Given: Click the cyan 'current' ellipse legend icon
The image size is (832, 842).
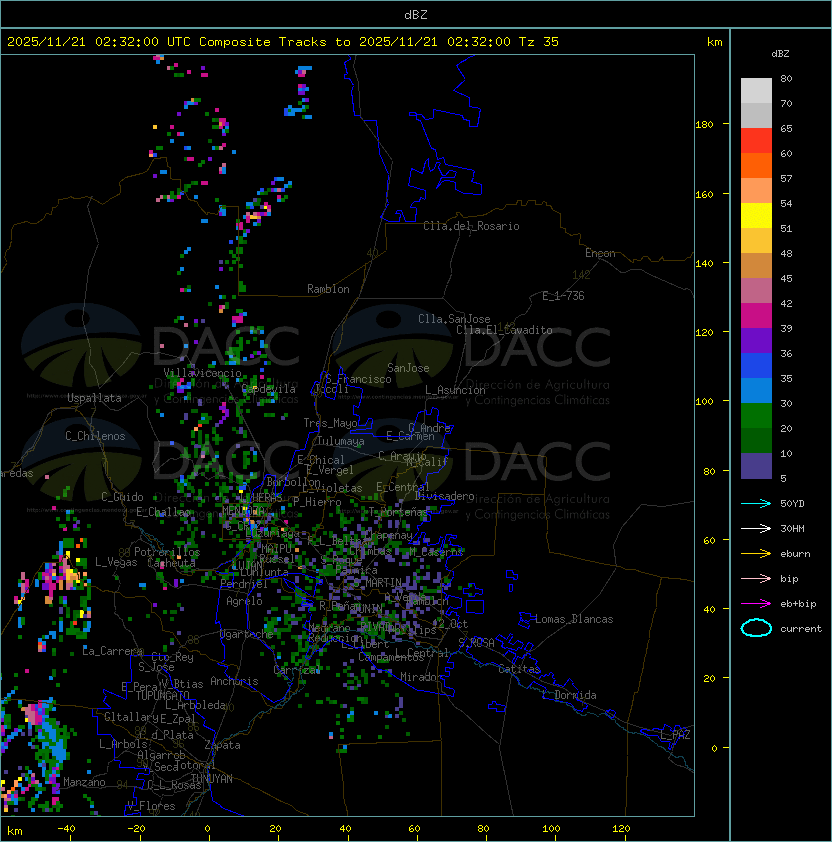Looking at the screenshot, I should (756, 628).
